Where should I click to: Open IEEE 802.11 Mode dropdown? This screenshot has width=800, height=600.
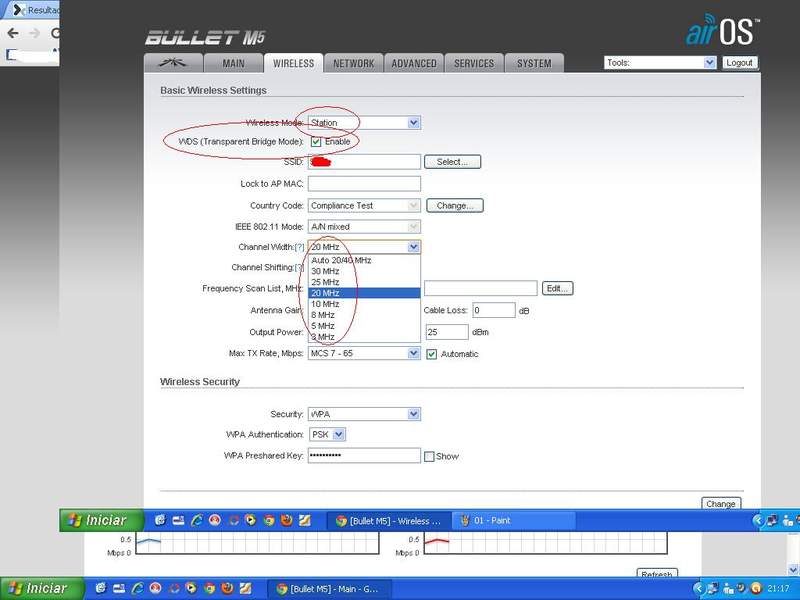click(364, 227)
